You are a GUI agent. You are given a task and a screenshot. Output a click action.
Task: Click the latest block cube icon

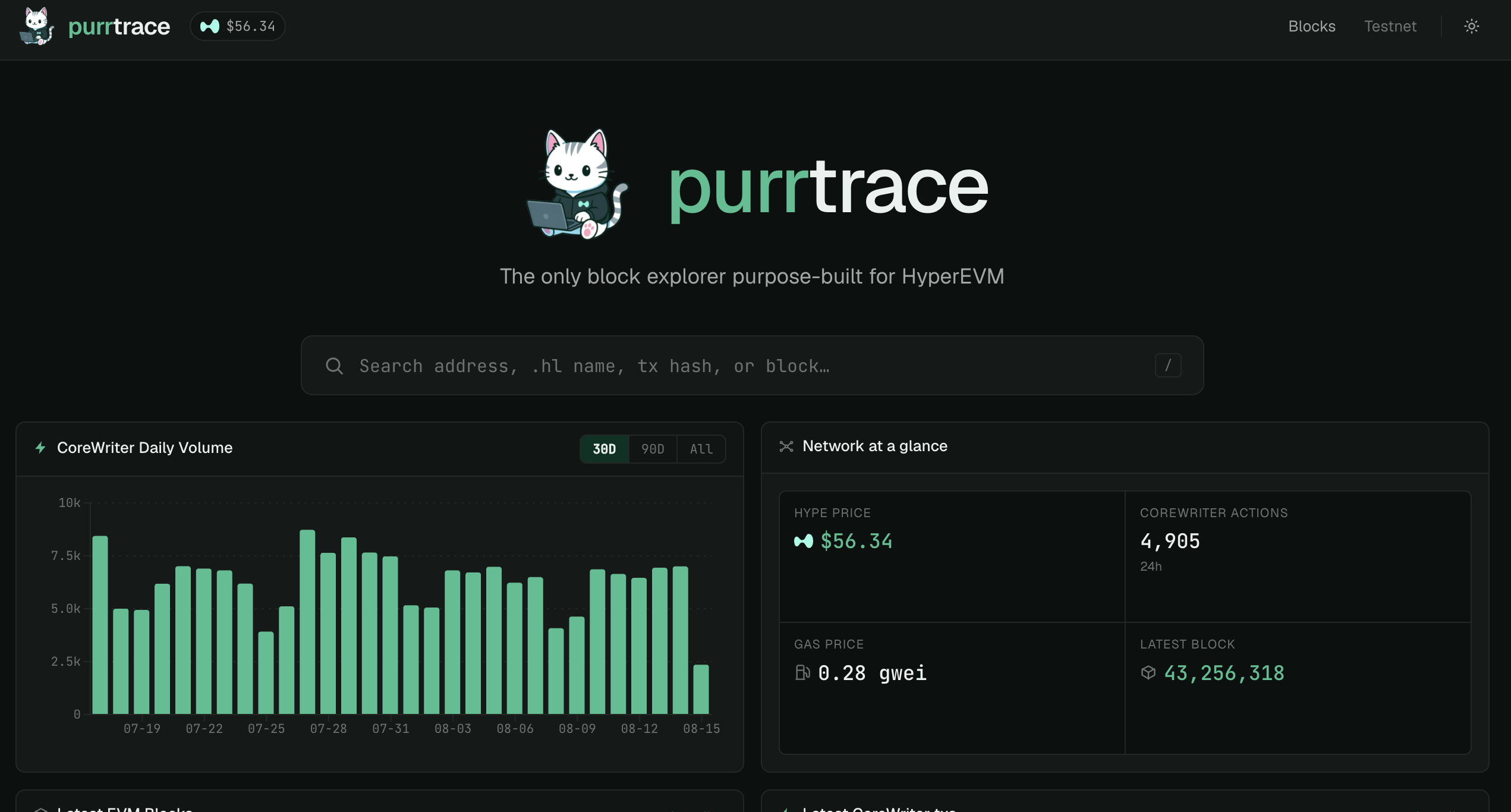coord(1148,672)
